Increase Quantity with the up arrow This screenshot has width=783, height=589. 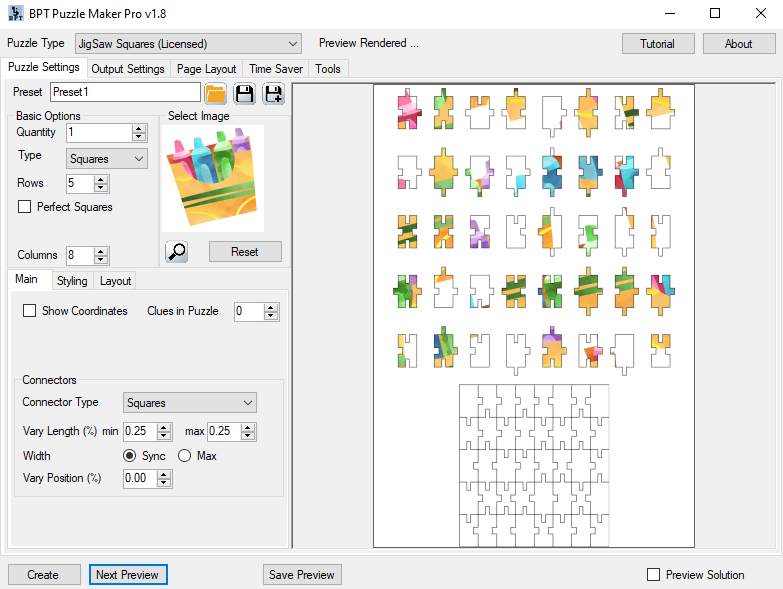[x=139, y=128]
